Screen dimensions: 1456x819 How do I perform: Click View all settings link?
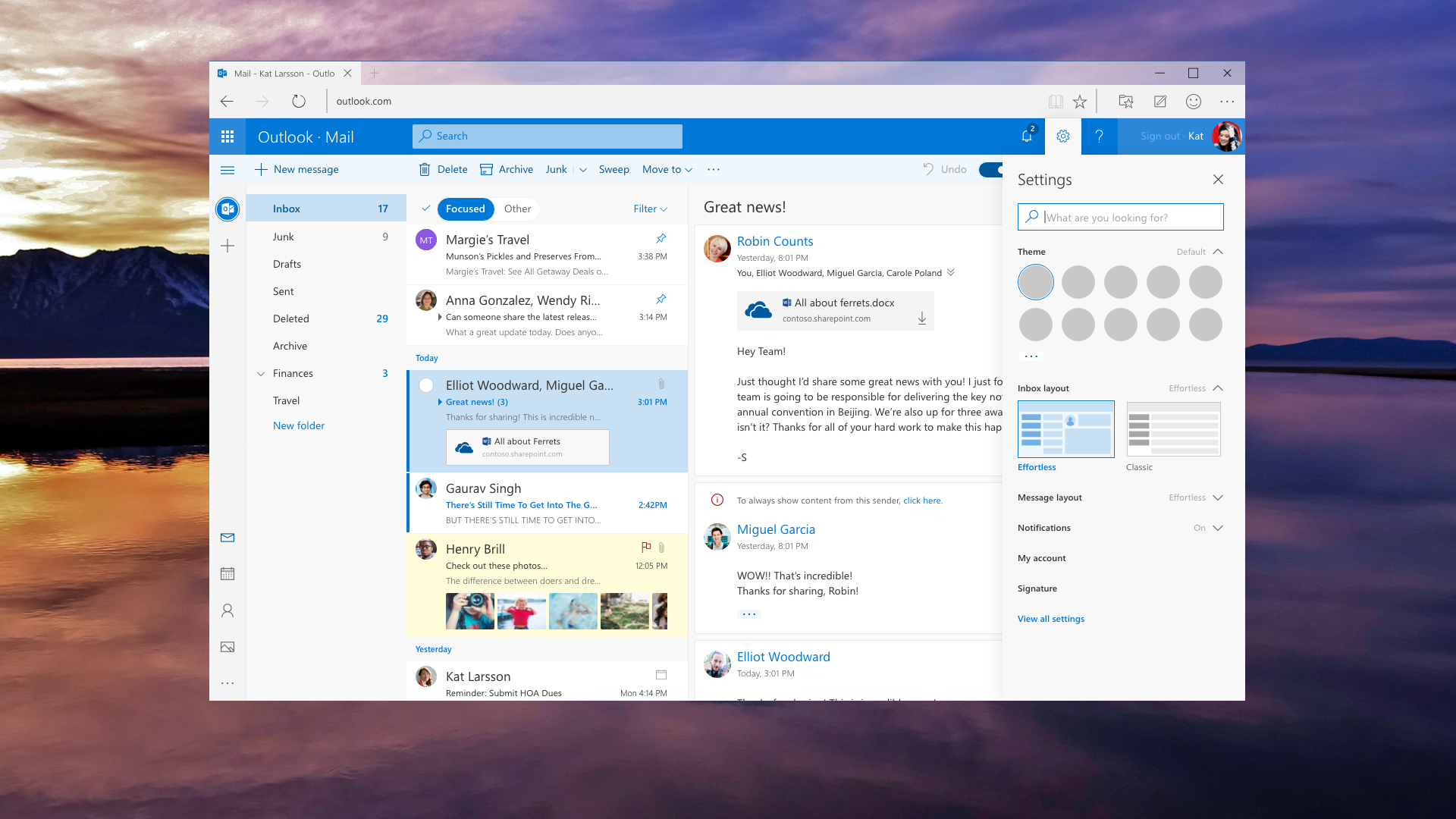1051,619
